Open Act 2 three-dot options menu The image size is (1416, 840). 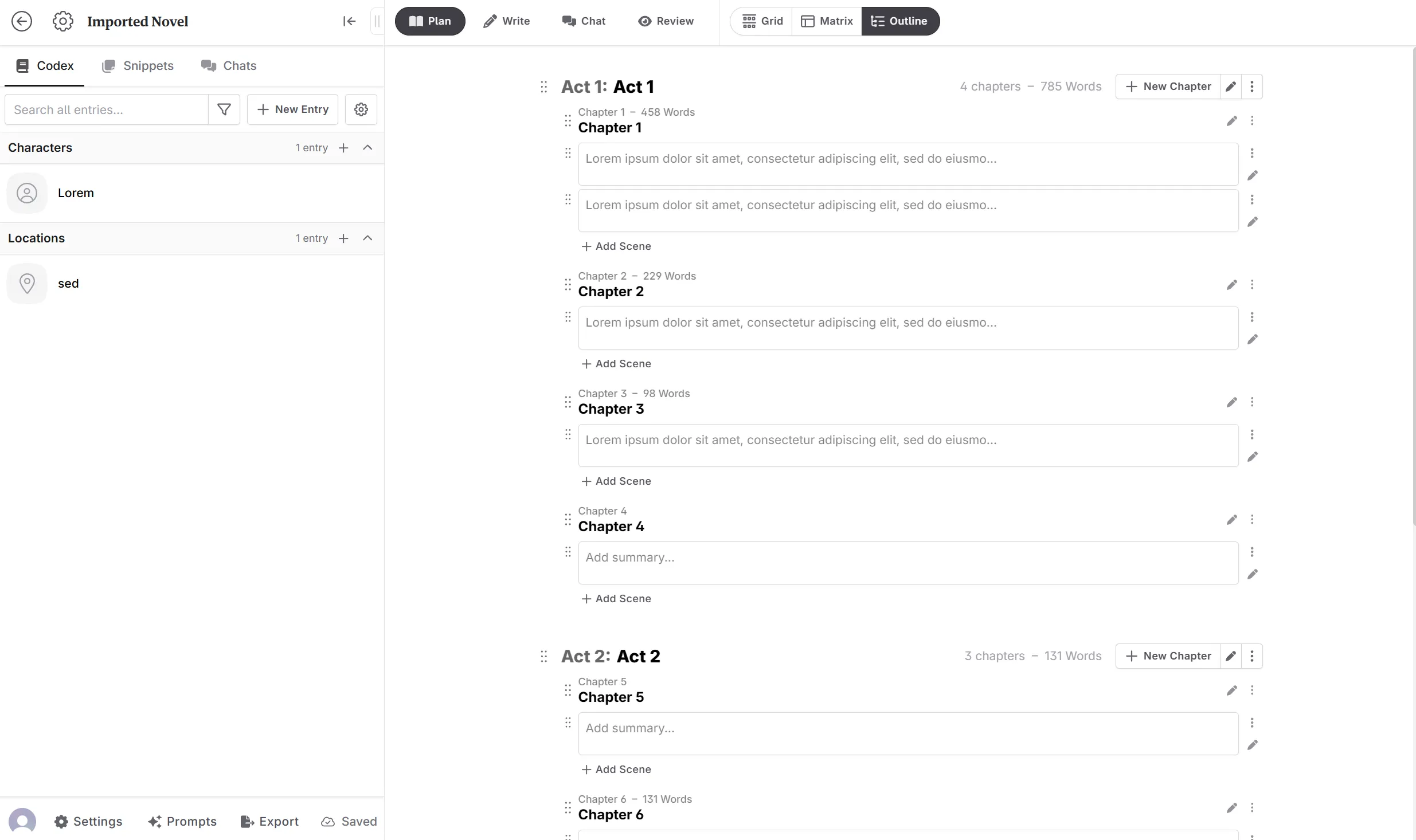click(x=1252, y=656)
